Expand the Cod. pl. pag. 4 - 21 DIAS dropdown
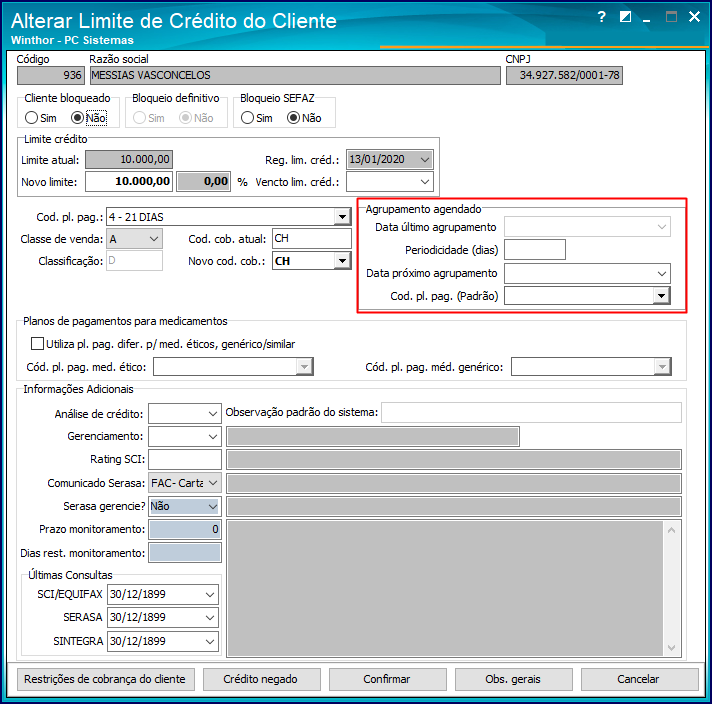 (x=342, y=217)
